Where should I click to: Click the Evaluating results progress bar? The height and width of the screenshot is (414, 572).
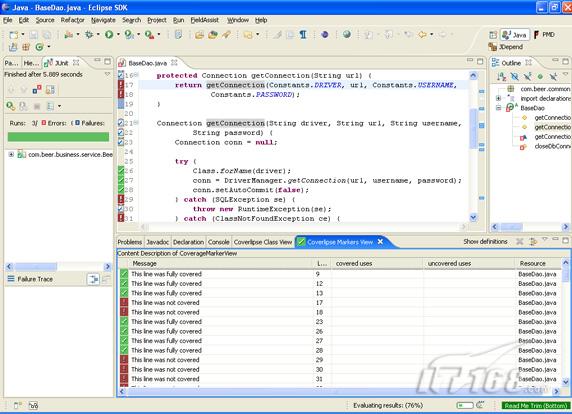(465, 406)
